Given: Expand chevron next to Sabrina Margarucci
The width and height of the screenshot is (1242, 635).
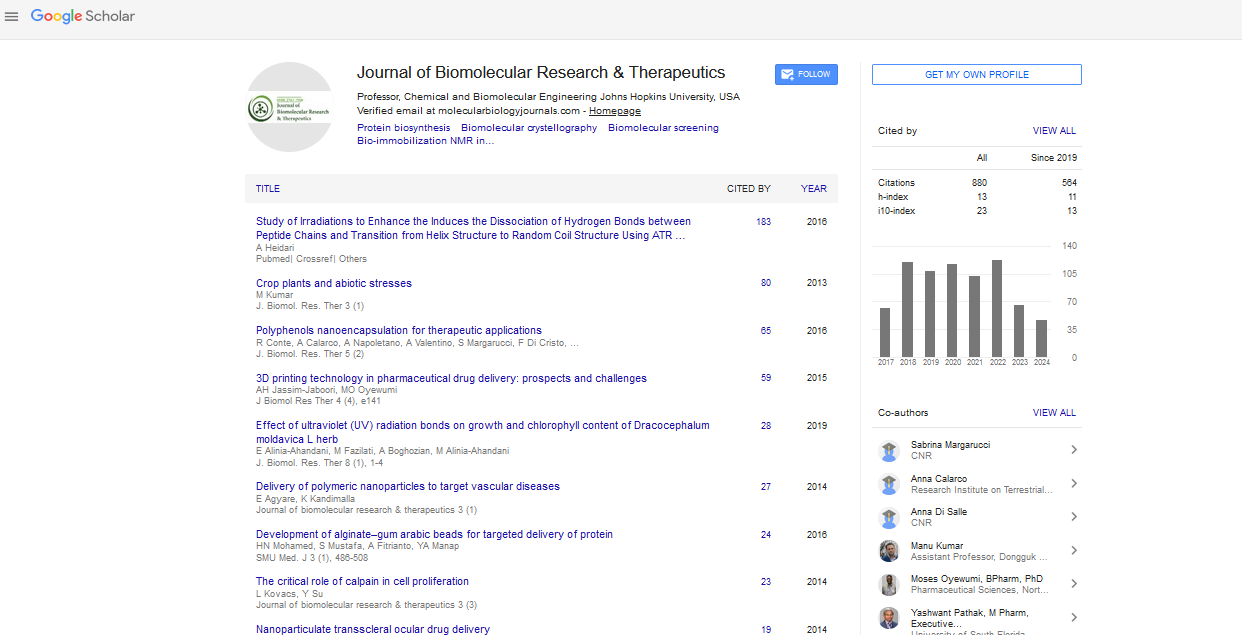Looking at the screenshot, I should pyautogui.click(x=1074, y=450).
